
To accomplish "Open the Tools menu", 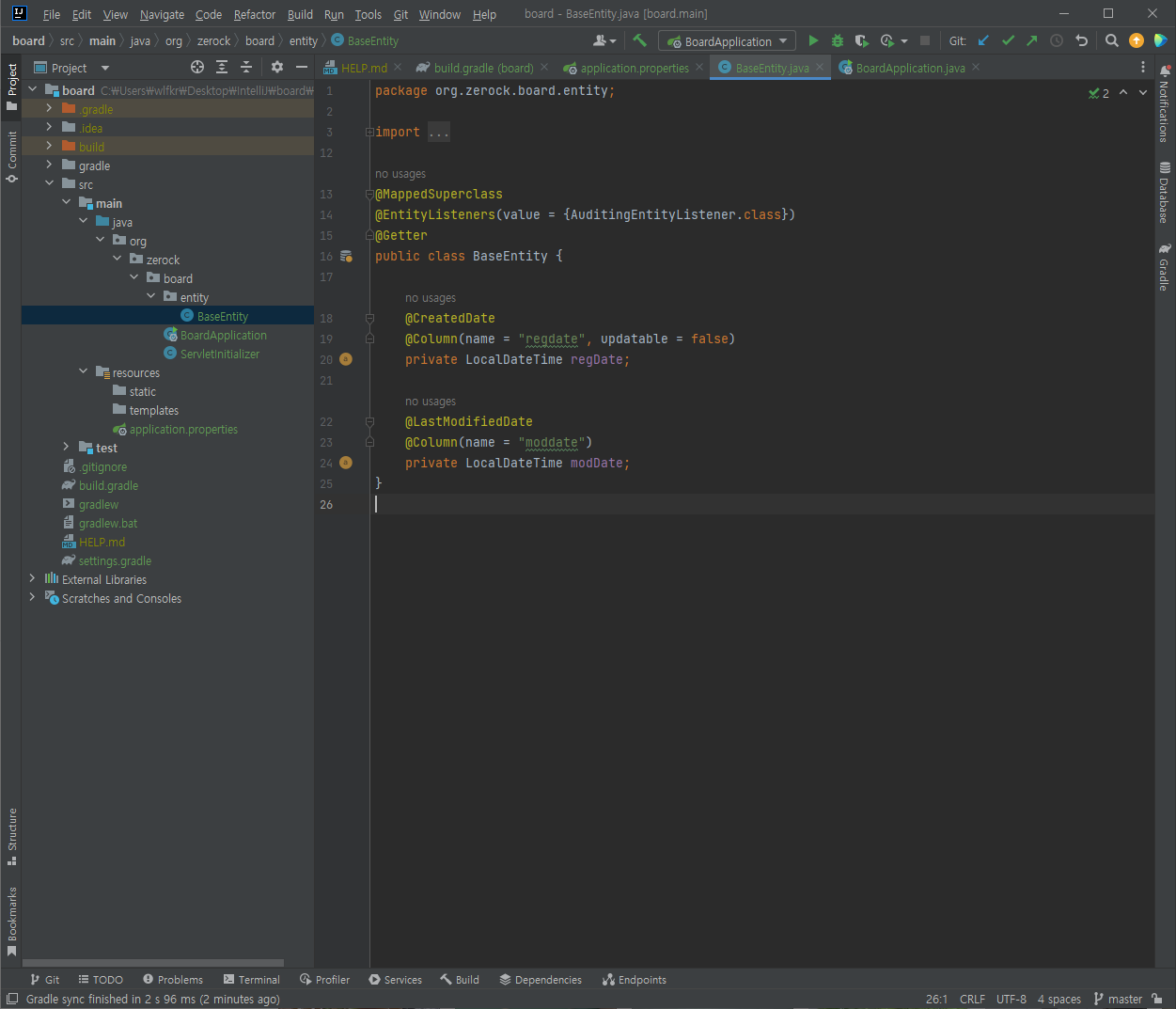I will click(x=368, y=14).
